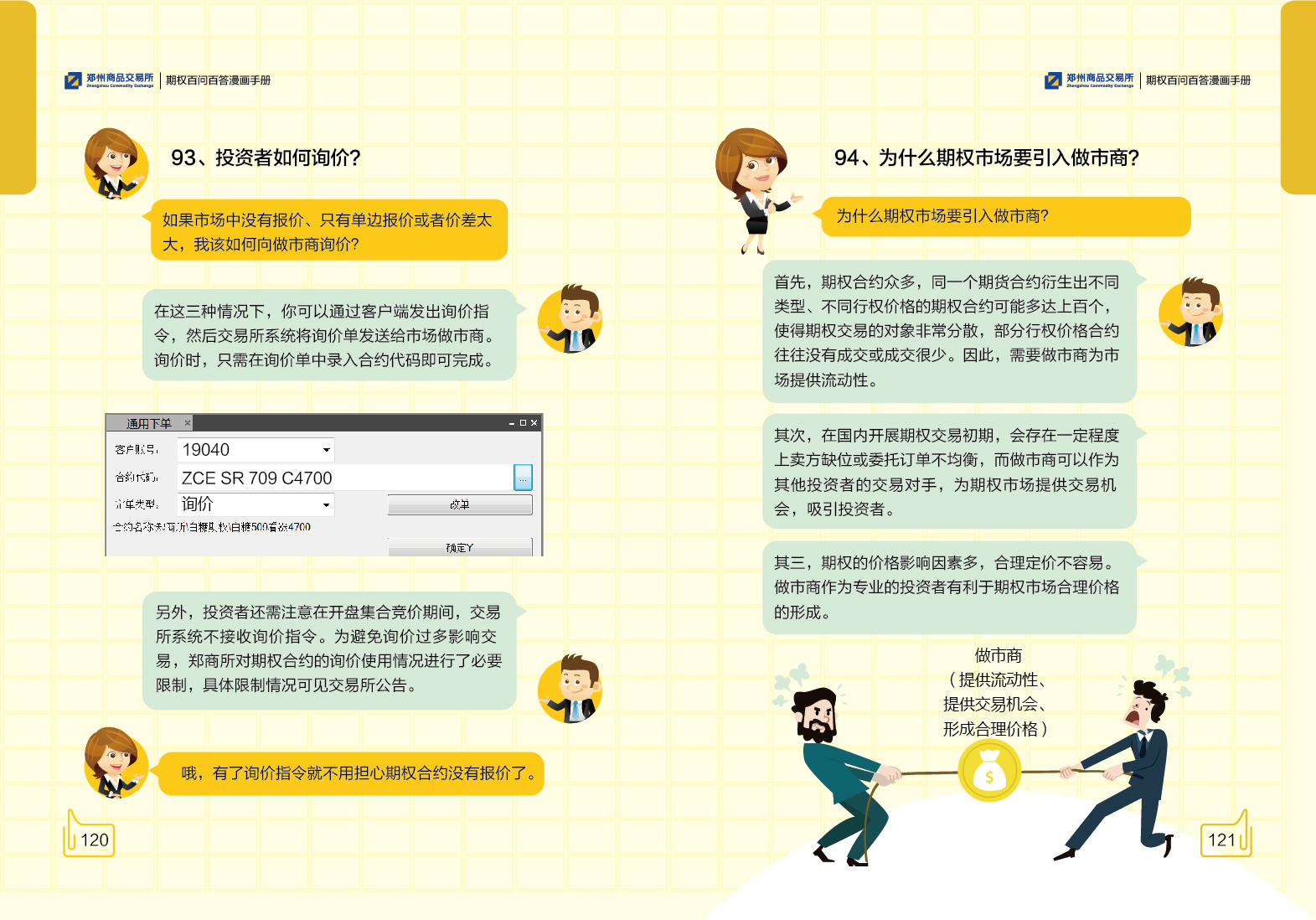Screen dimensions: 1316x920
Task: Select the gold money bag icon on the rope
Action: (989, 773)
